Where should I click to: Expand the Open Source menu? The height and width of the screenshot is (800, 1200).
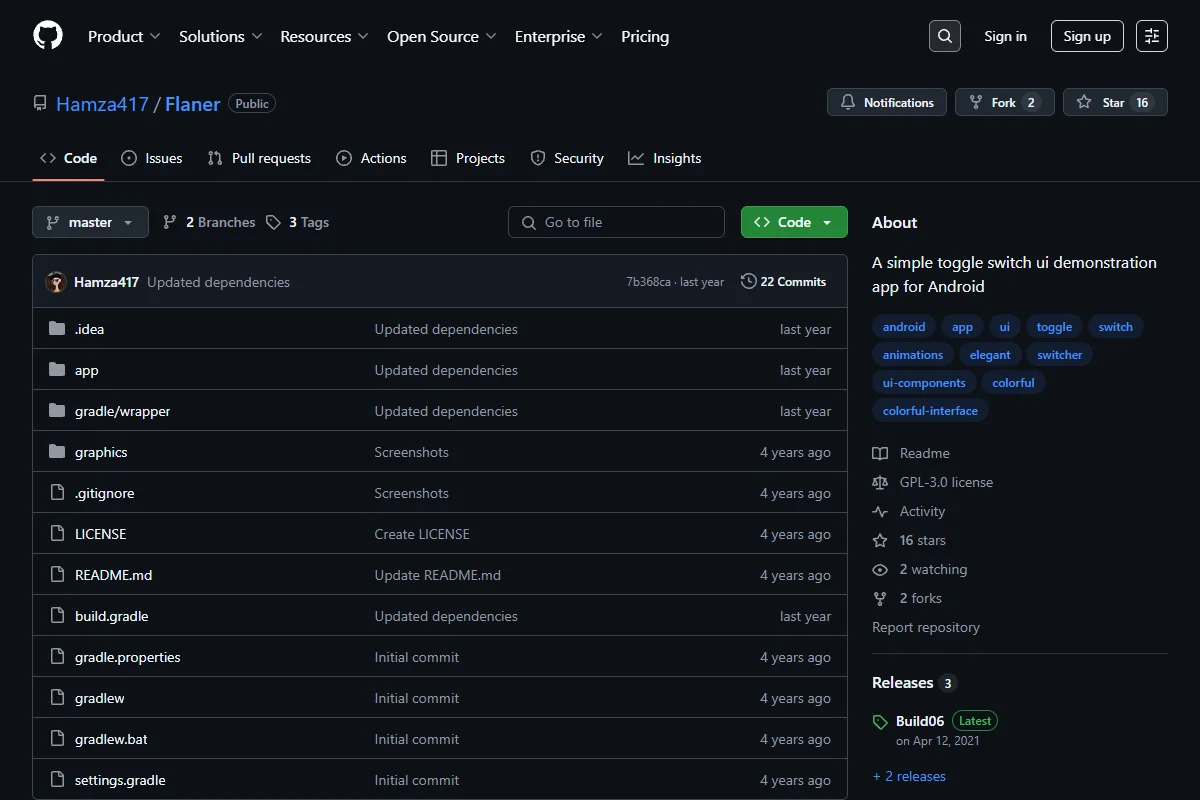pos(442,36)
